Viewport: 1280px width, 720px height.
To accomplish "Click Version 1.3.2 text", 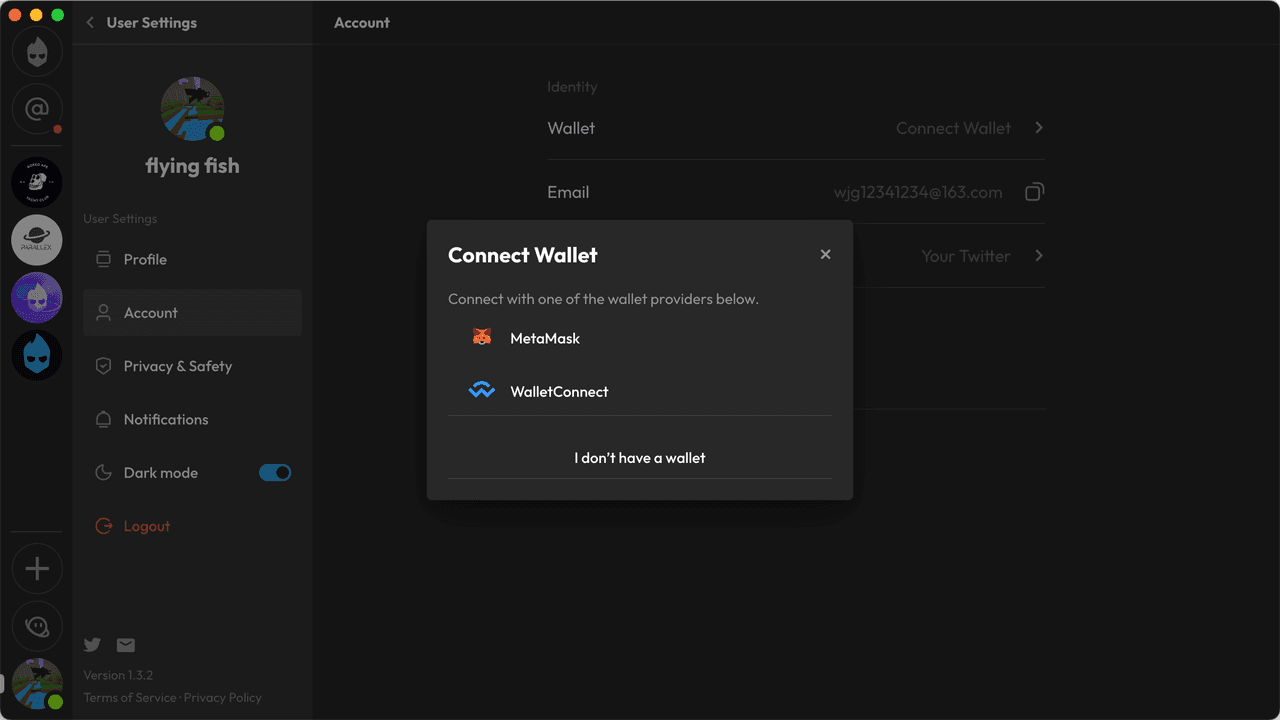I will [118, 675].
